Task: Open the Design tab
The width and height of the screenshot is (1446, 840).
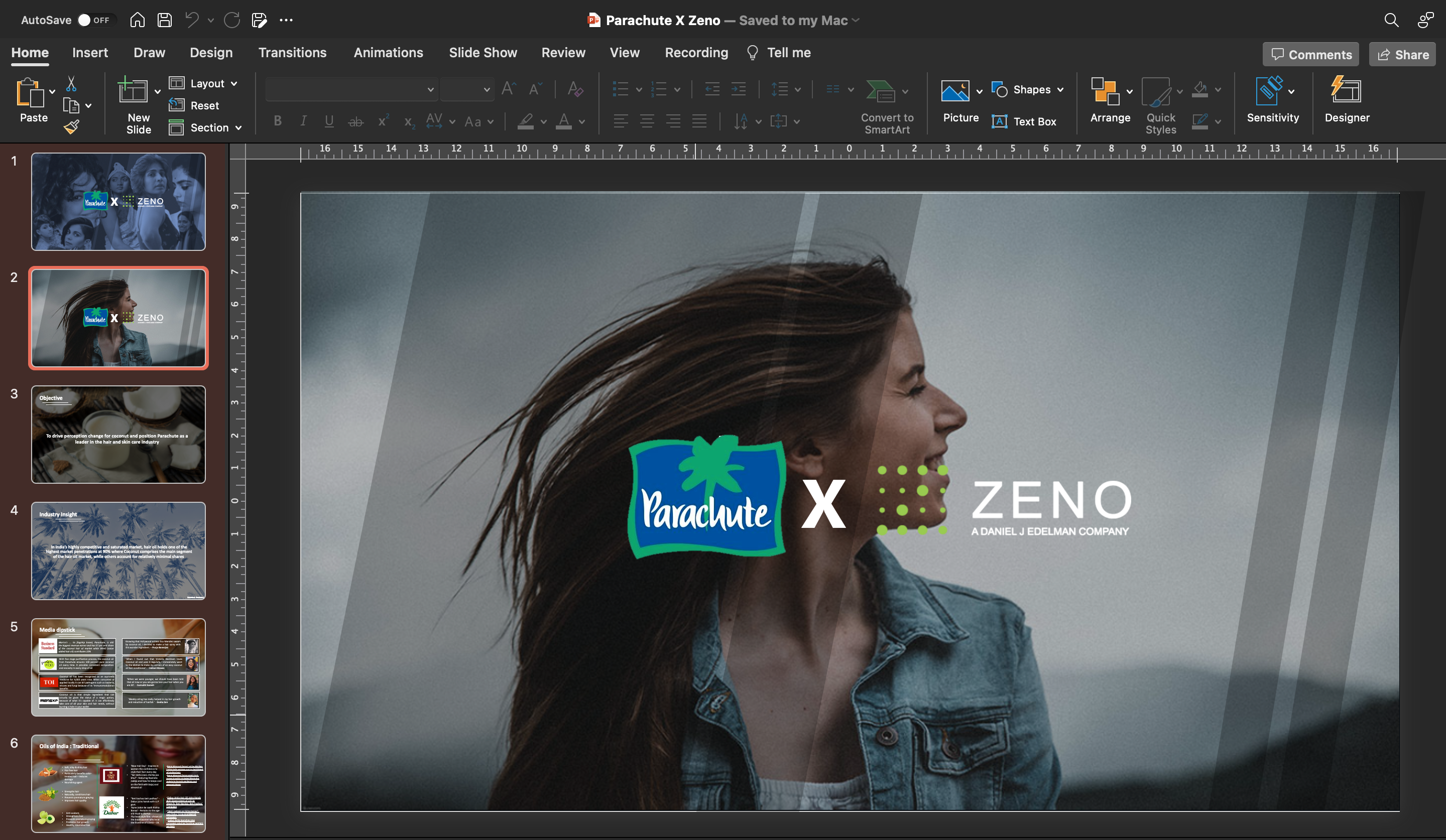Action: (211, 53)
